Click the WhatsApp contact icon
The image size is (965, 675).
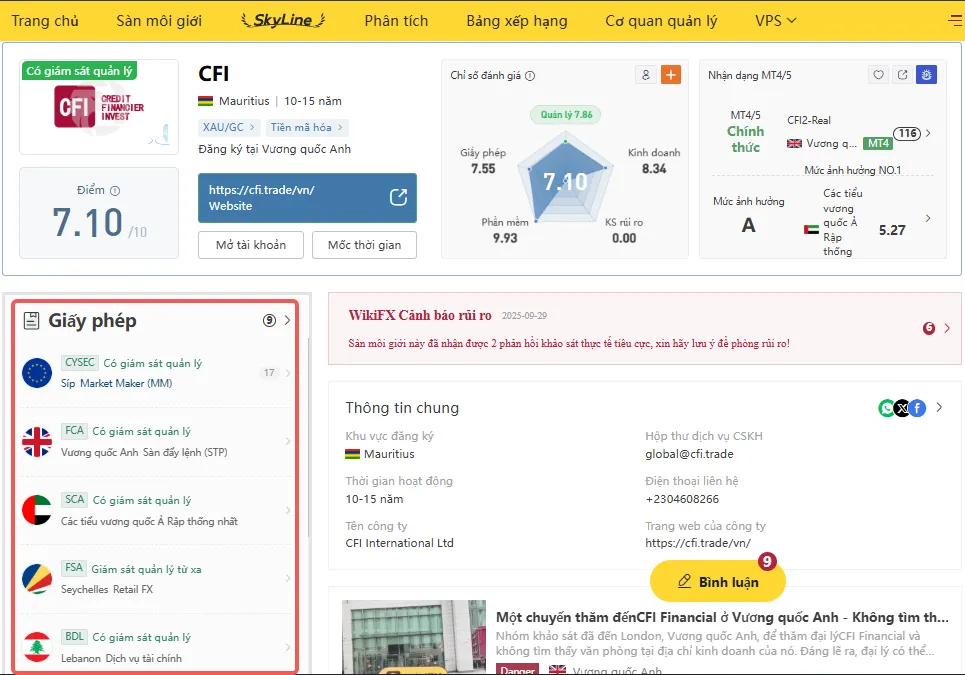(886, 408)
